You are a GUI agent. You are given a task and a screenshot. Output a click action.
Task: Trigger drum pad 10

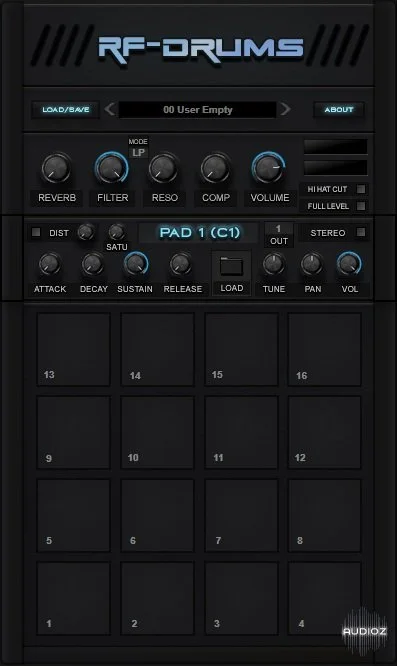[157, 432]
